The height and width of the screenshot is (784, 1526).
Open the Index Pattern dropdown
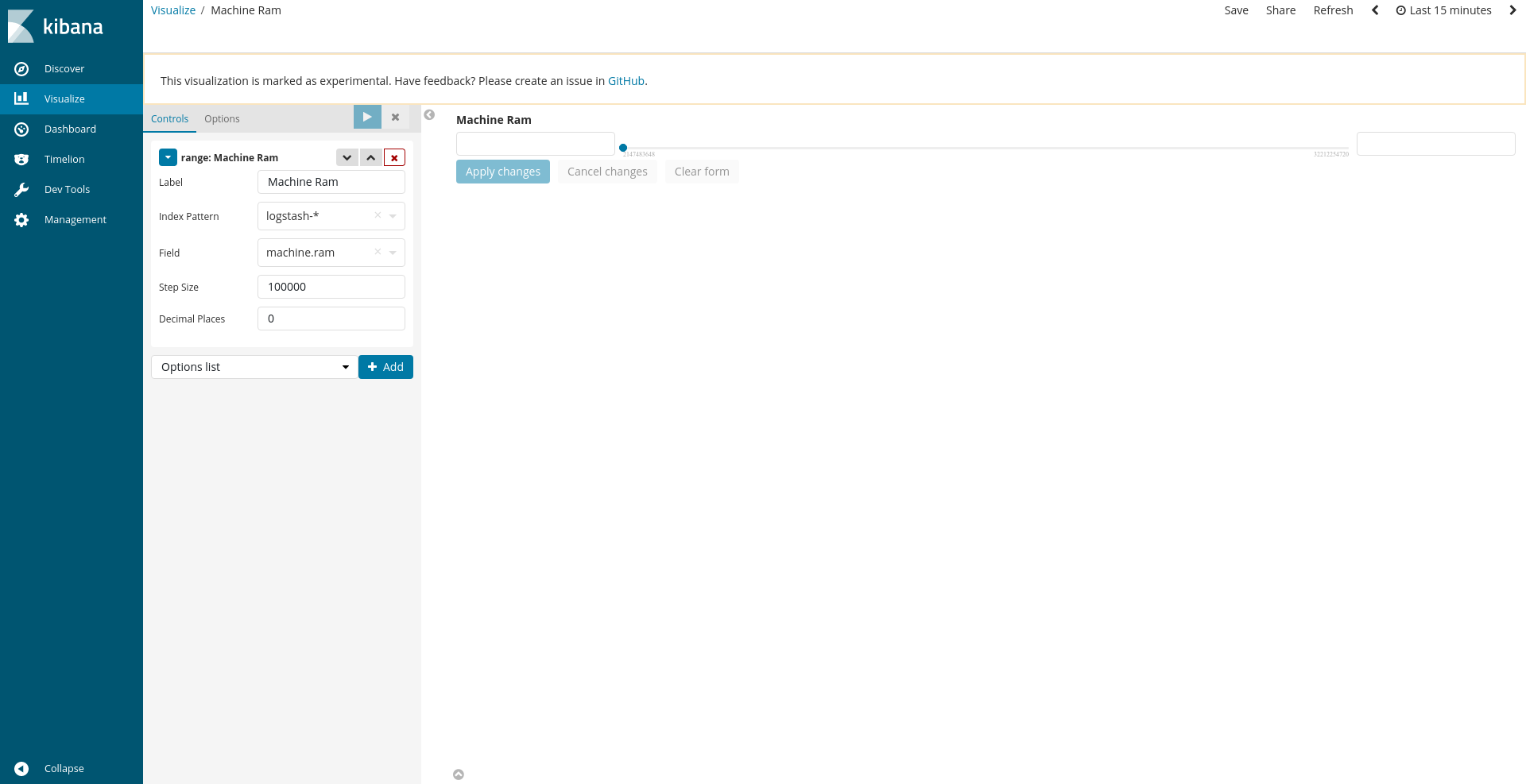[x=393, y=216]
